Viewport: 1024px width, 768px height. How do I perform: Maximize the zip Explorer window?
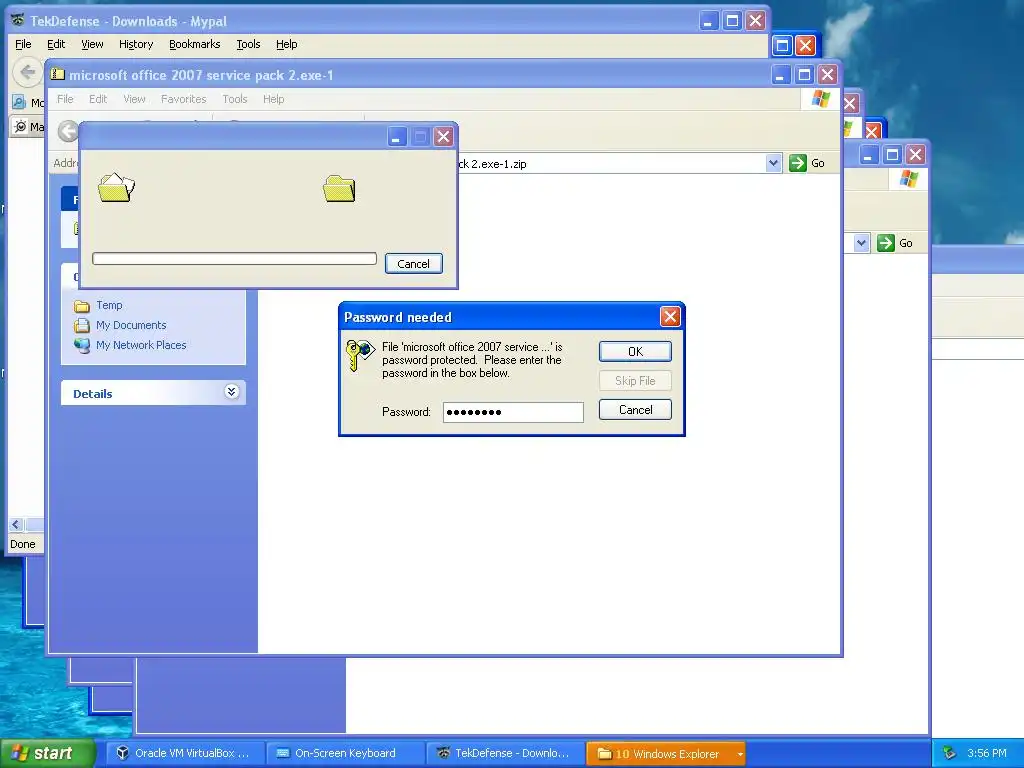click(804, 74)
